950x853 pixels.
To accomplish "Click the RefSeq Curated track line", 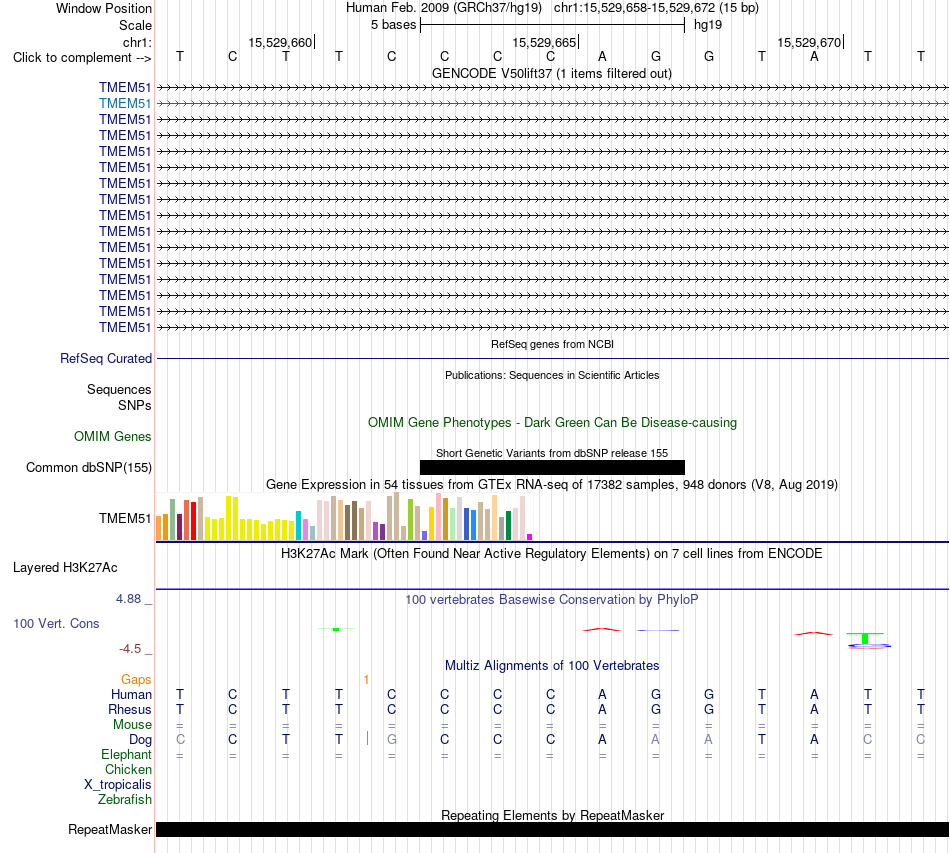I will (552, 359).
